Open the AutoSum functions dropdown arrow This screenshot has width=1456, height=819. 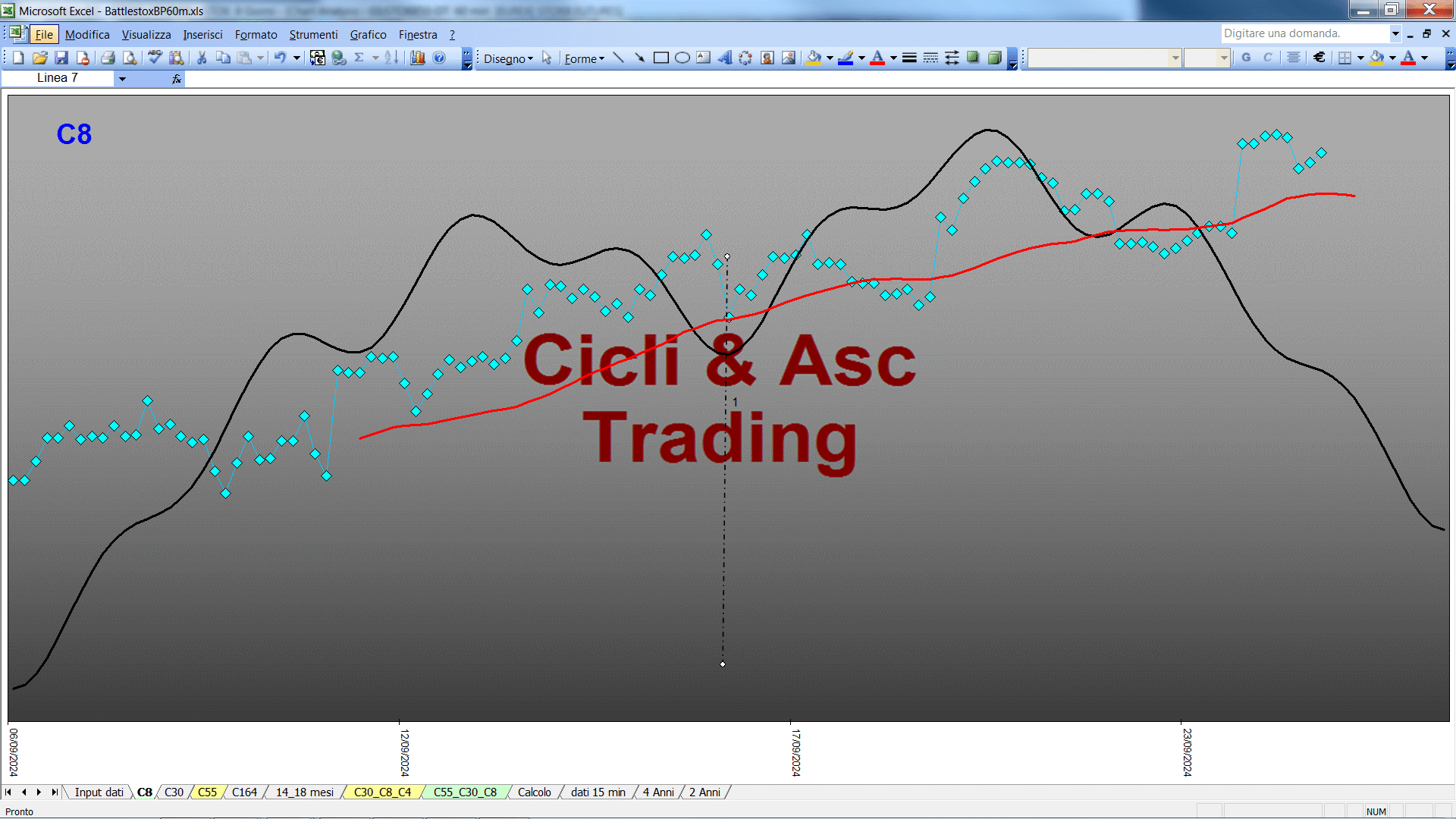(375, 58)
